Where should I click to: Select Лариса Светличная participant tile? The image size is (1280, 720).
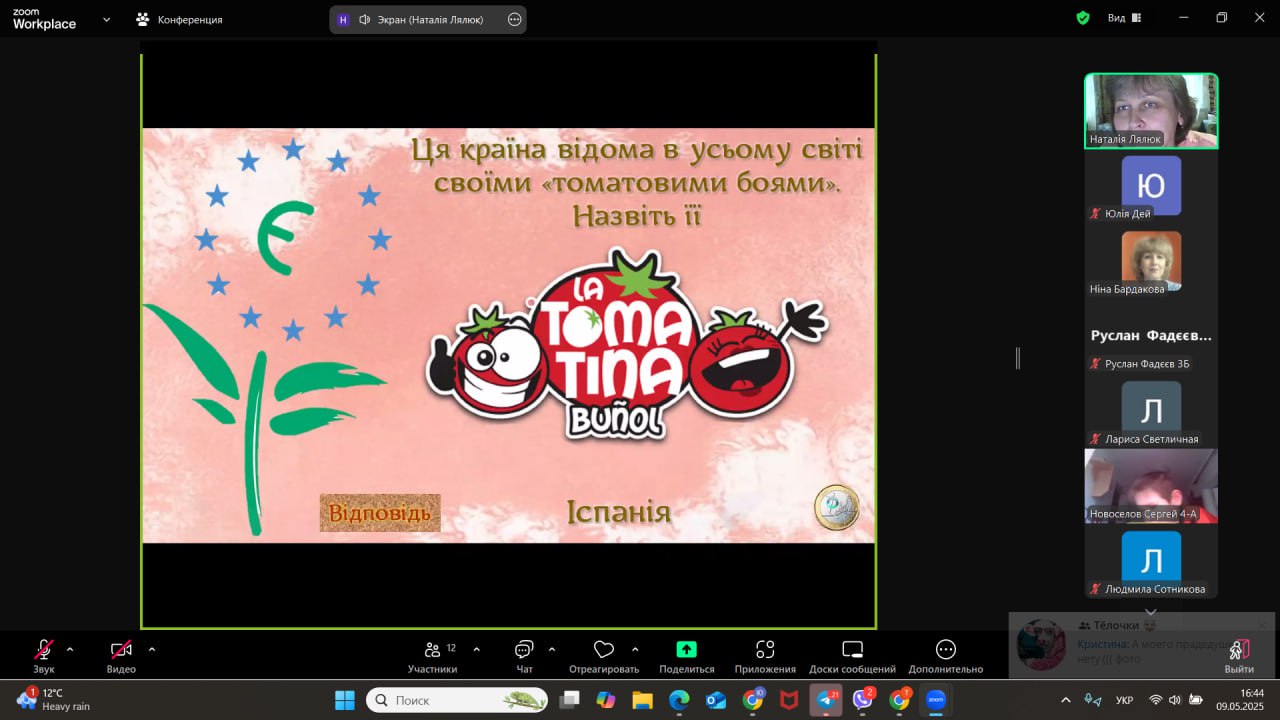pos(1151,413)
